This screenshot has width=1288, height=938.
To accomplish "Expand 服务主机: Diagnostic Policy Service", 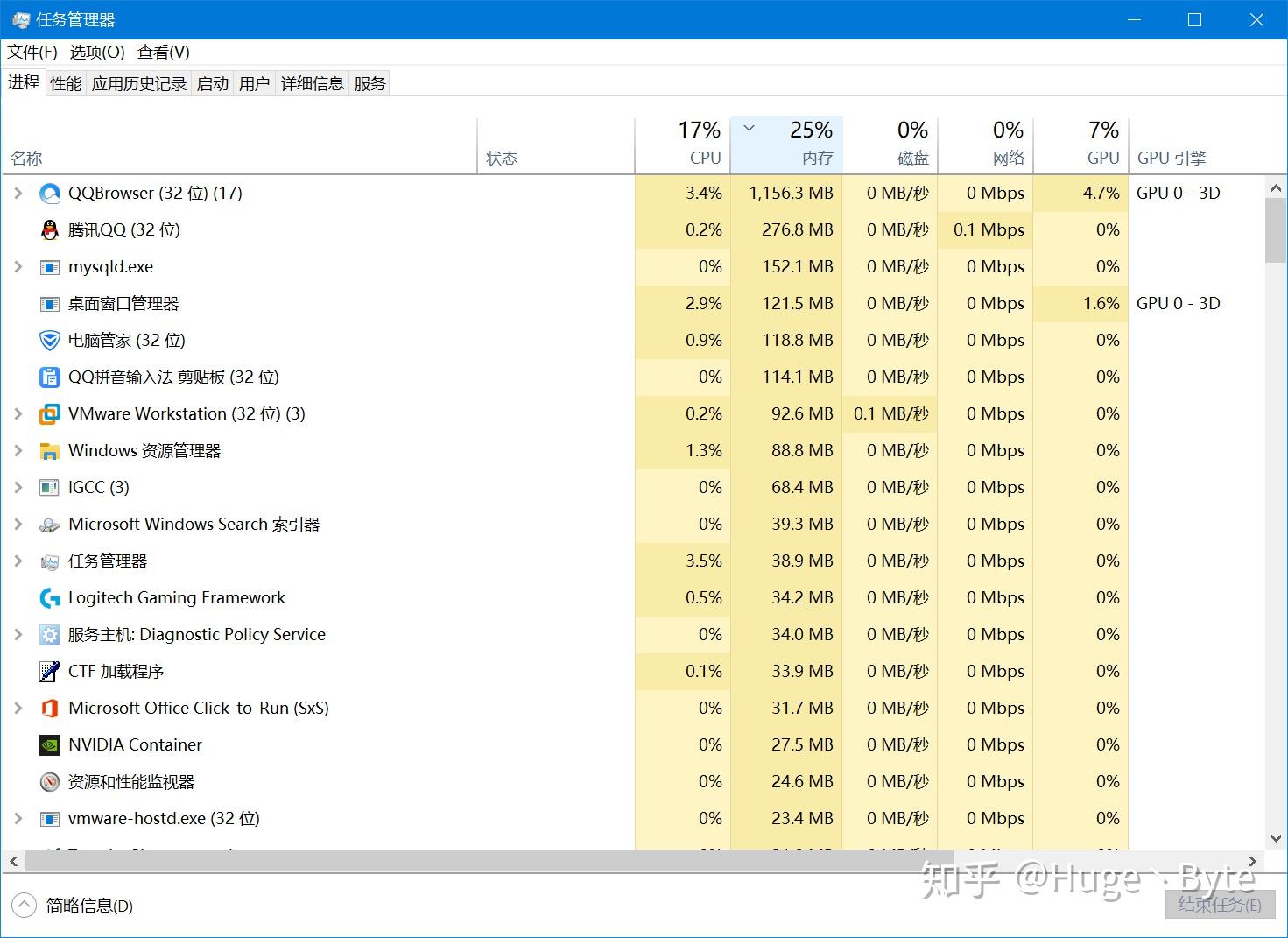I will coord(18,634).
